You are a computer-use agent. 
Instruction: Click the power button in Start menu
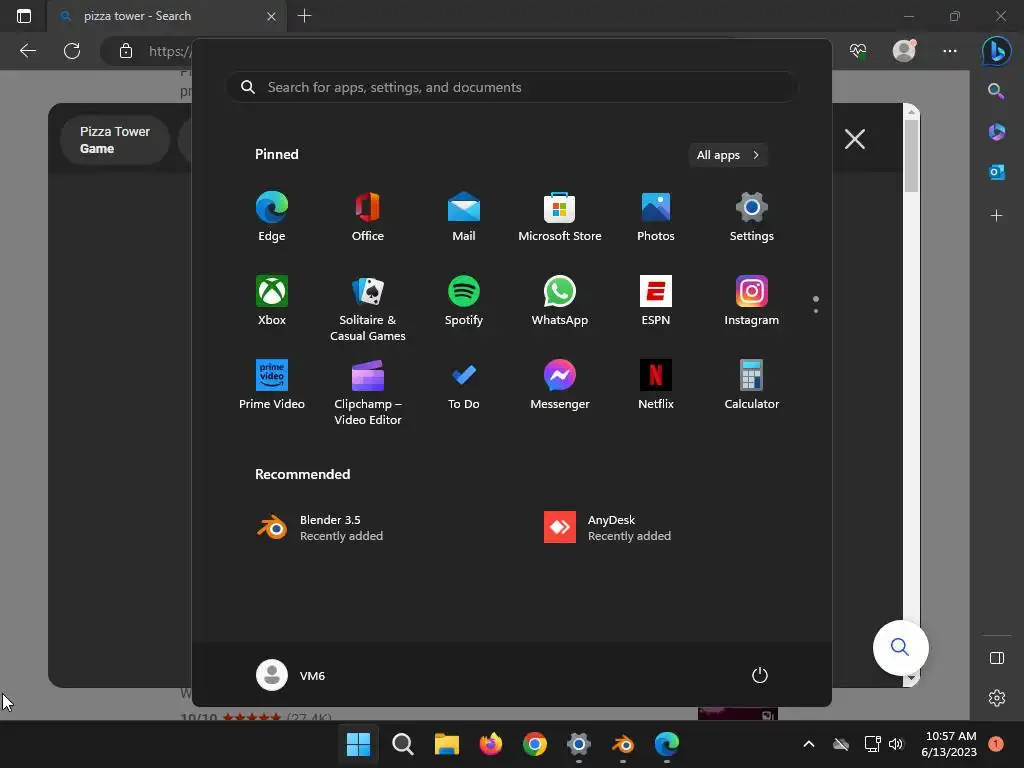pyautogui.click(x=760, y=675)
